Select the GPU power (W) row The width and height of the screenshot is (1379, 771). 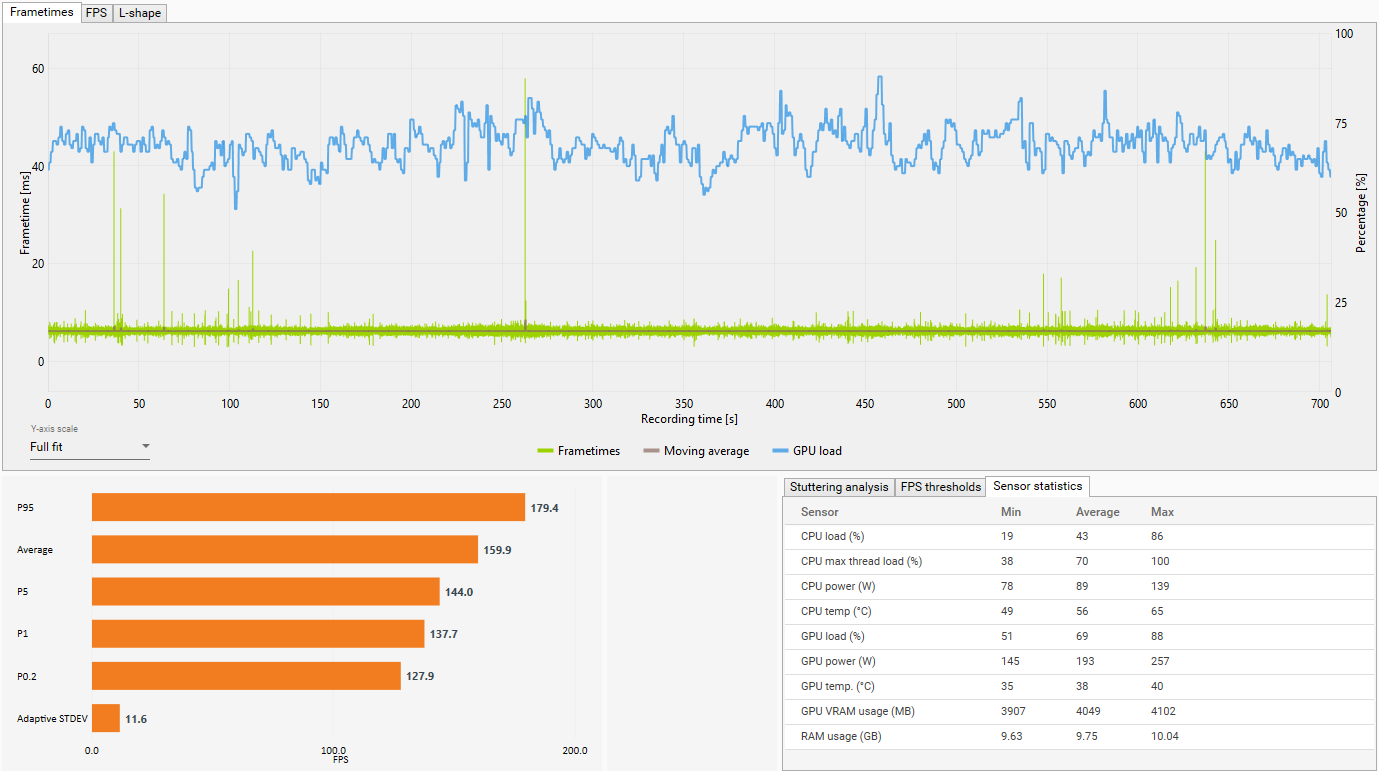coord(1078,661)
